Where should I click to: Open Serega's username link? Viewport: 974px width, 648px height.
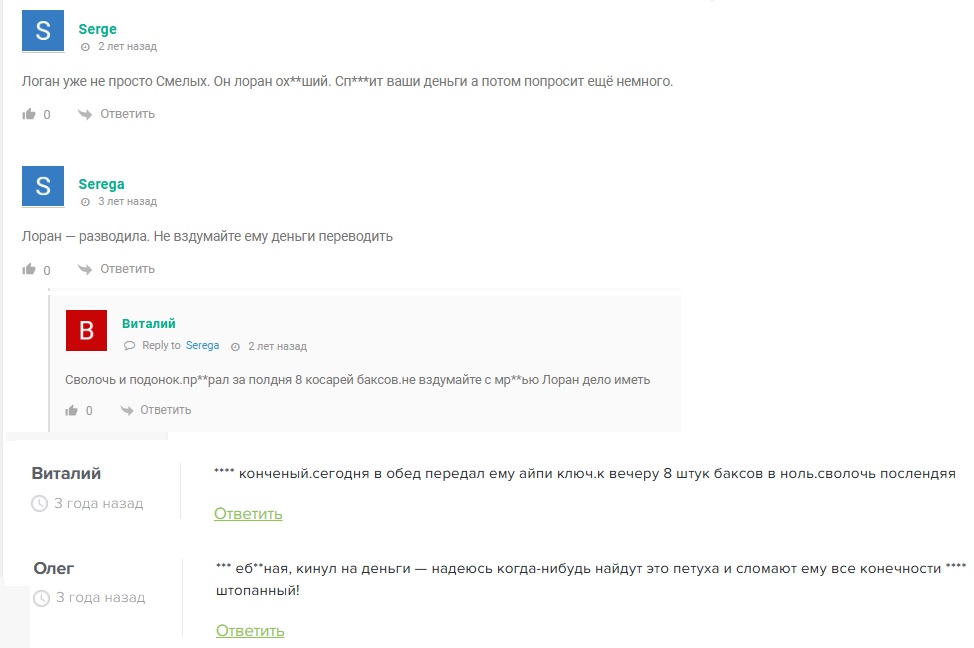[101, 184]
